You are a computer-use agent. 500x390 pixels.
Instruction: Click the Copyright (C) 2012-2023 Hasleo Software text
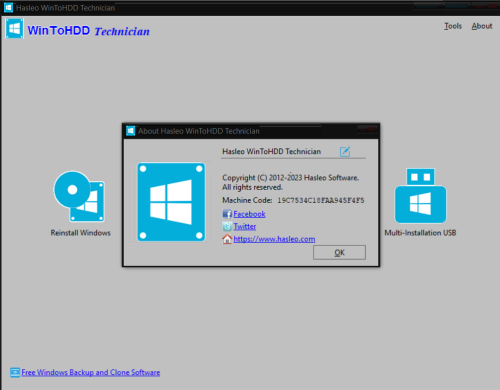(x=290, y=178)
